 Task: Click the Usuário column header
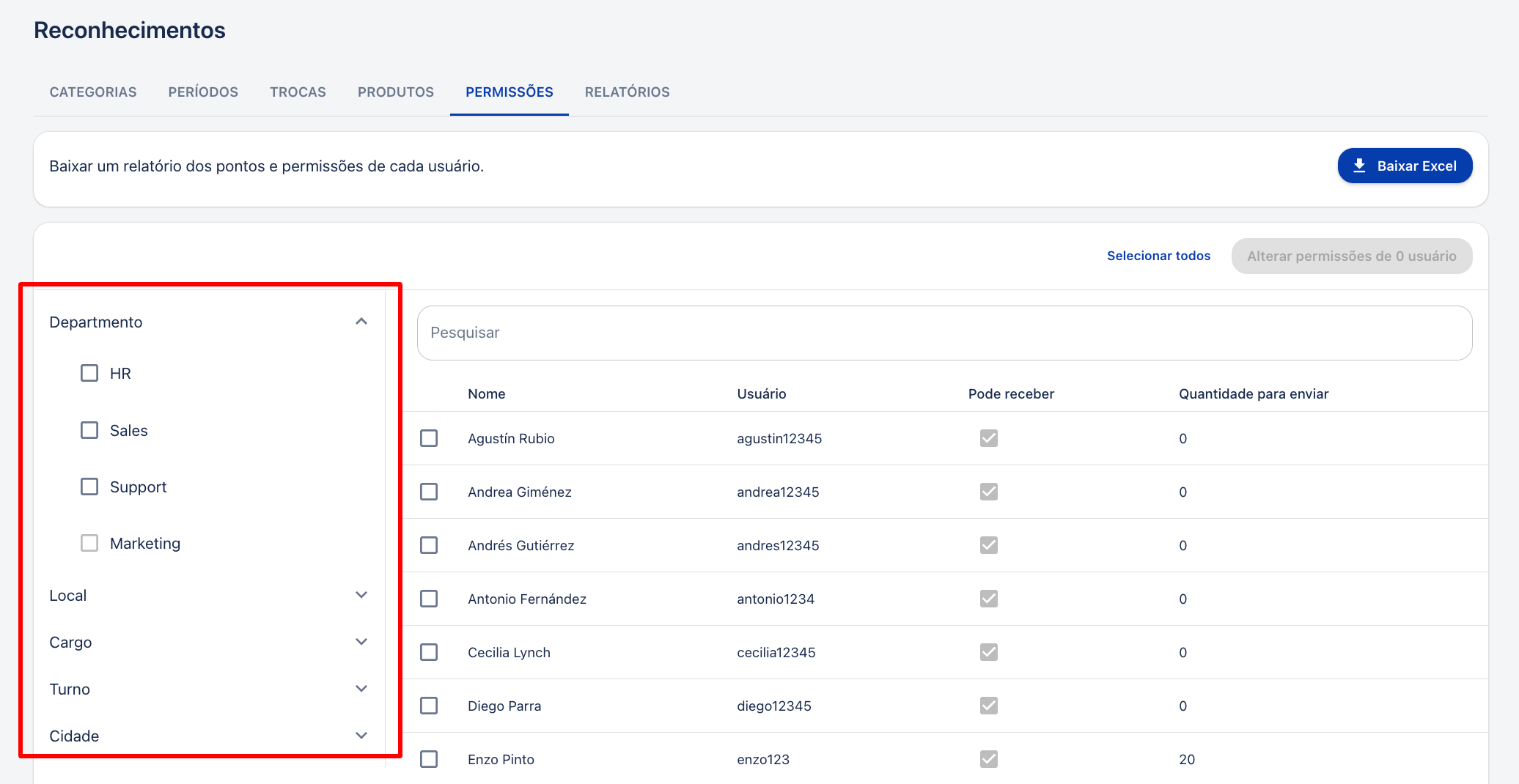[762, 394]
